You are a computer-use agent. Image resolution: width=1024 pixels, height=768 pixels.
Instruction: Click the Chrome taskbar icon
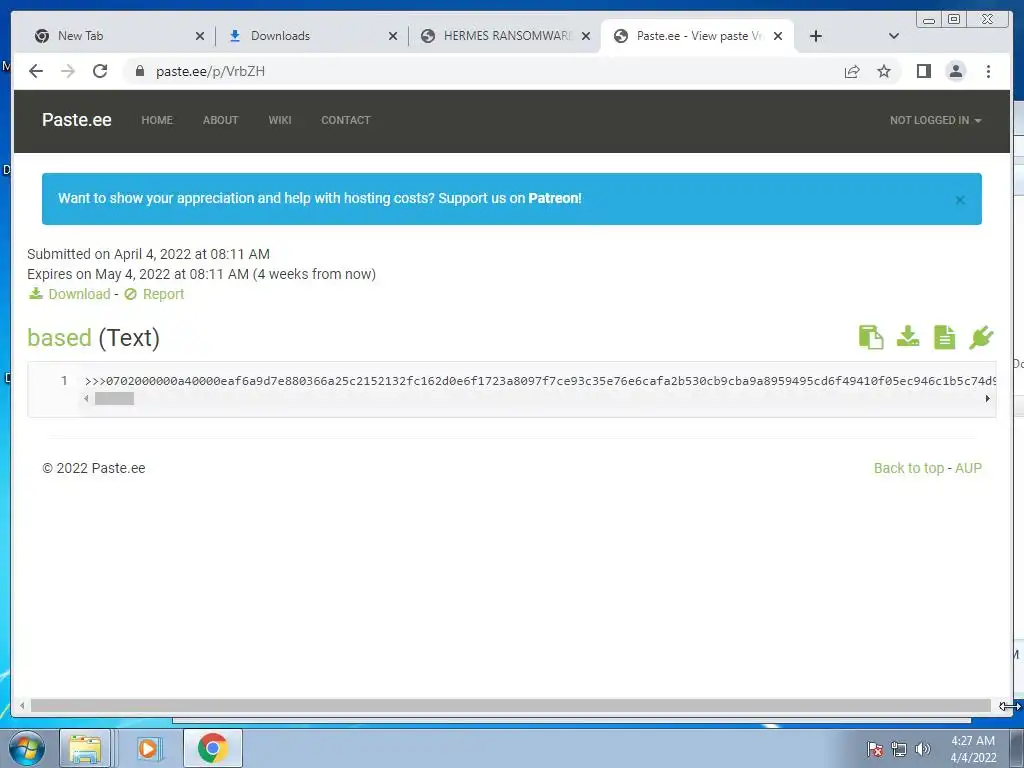coord(212,748)
